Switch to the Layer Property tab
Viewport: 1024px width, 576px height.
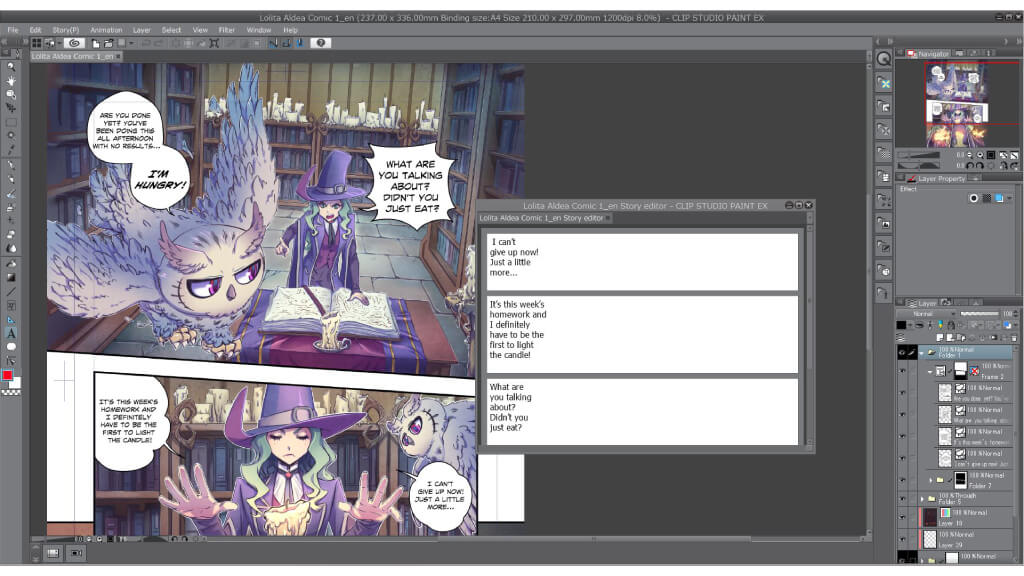point(937,178)
